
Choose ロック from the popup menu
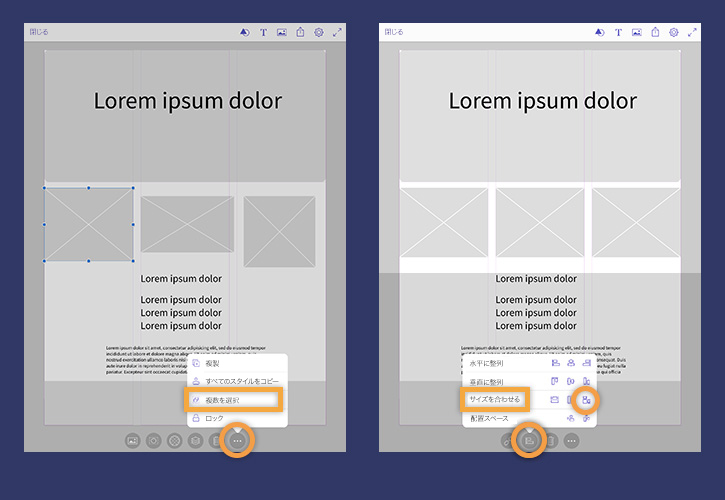[237, 418]
